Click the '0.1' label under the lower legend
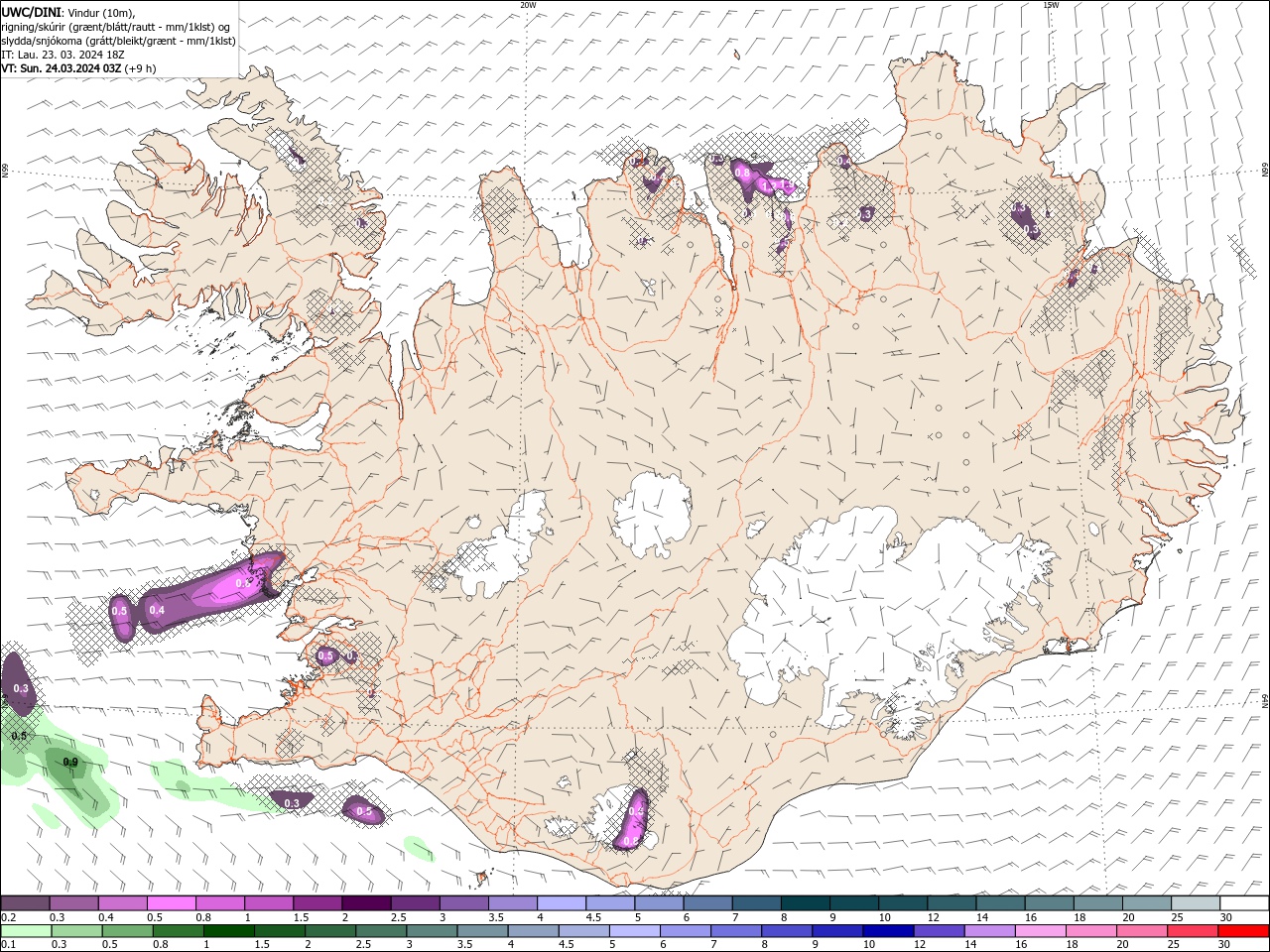The height and width of the screenshot is (952, 1270). [x=8, y=945]
